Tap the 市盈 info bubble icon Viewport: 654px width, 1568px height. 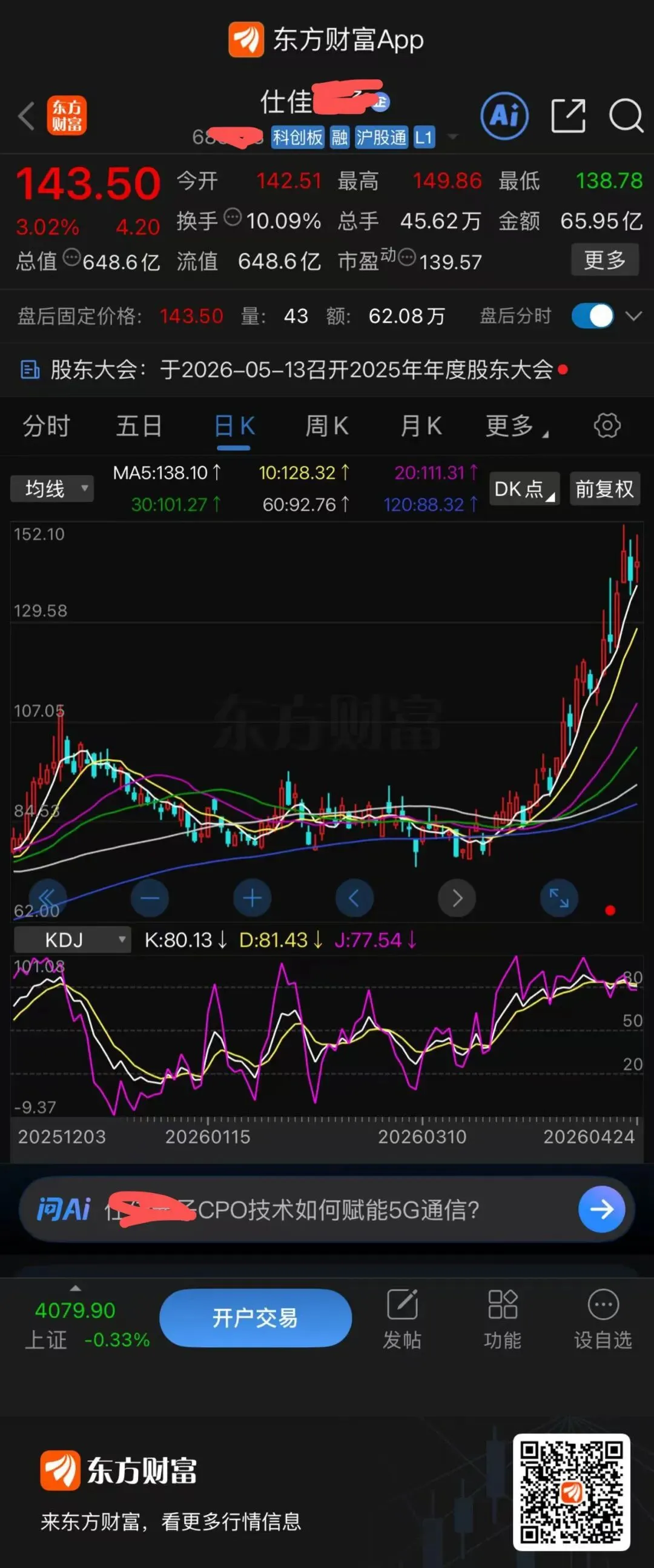pos(406,258)
